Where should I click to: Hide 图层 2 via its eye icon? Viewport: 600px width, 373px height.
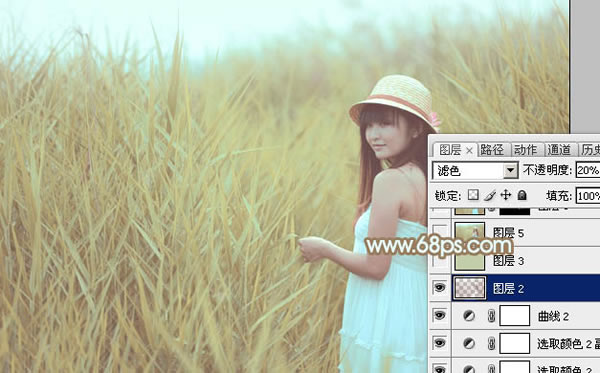(440, 287)
